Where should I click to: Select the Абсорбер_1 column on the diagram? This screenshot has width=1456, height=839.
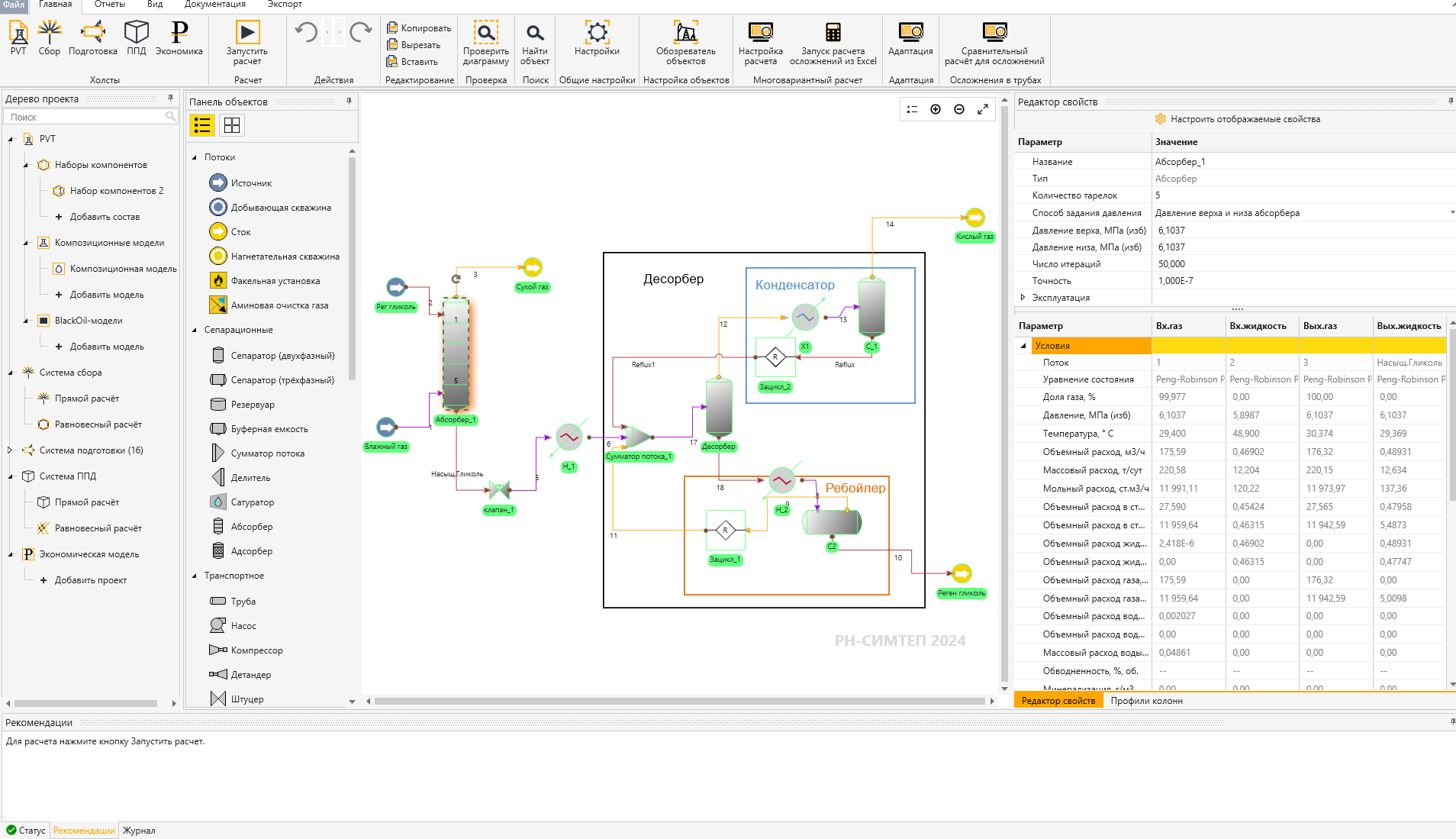click(456, 353)
